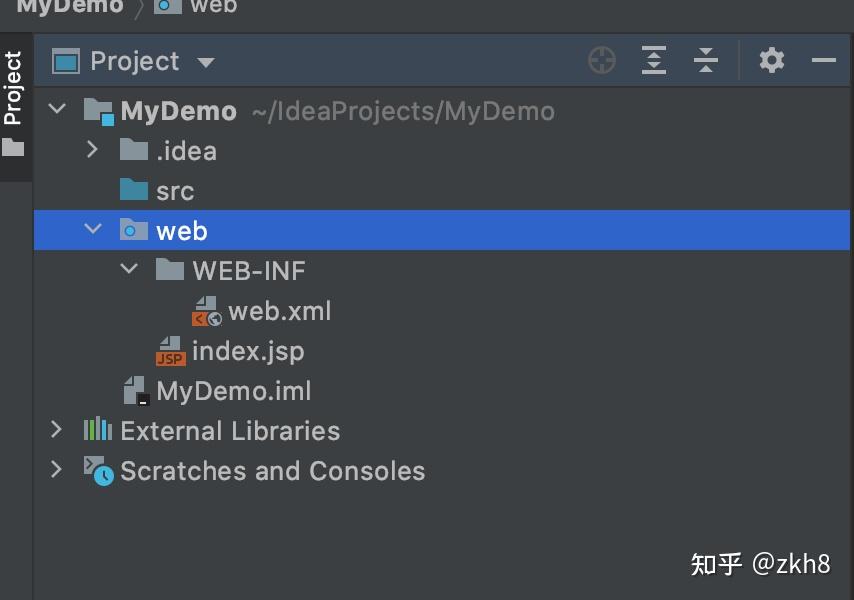Click the Expand All icon in toolbar
Image resolution: width=854 pixels, height=600 pixels.
tap(654, 60)
